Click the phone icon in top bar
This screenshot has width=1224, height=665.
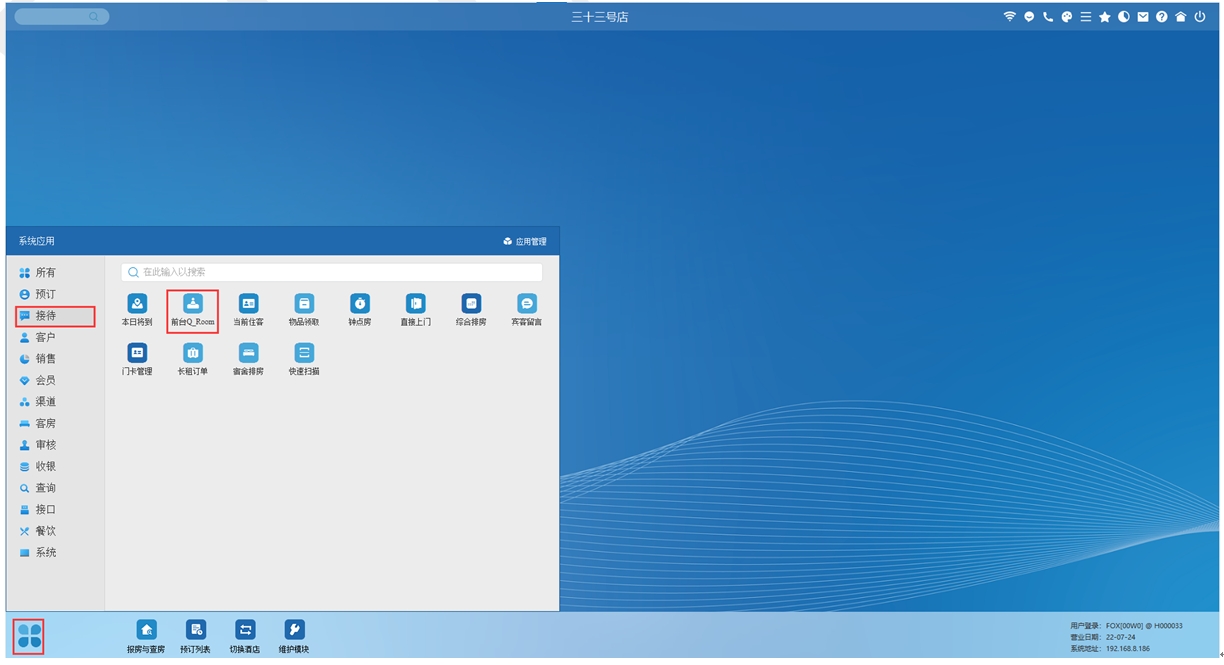click(x=1048, y=17)
